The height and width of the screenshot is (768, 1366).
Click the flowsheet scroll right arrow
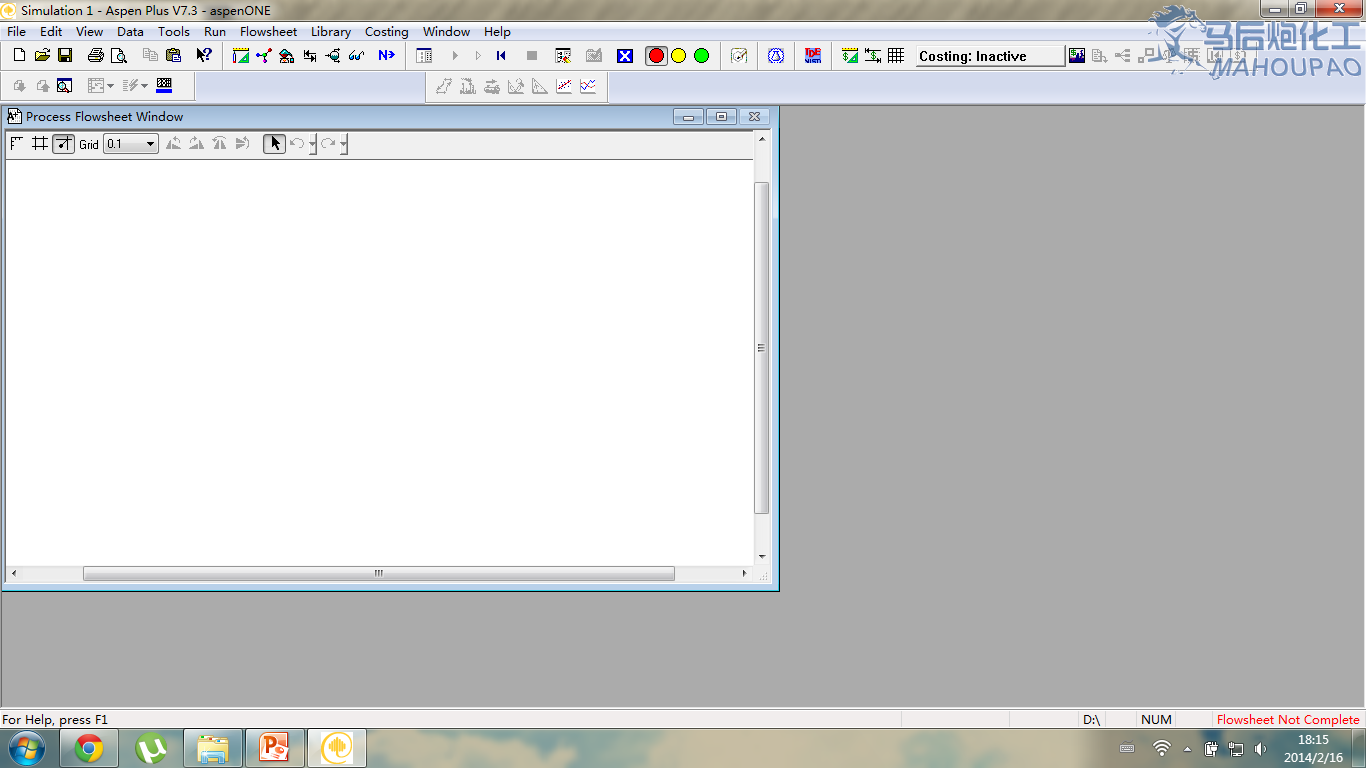coord(744,573)
